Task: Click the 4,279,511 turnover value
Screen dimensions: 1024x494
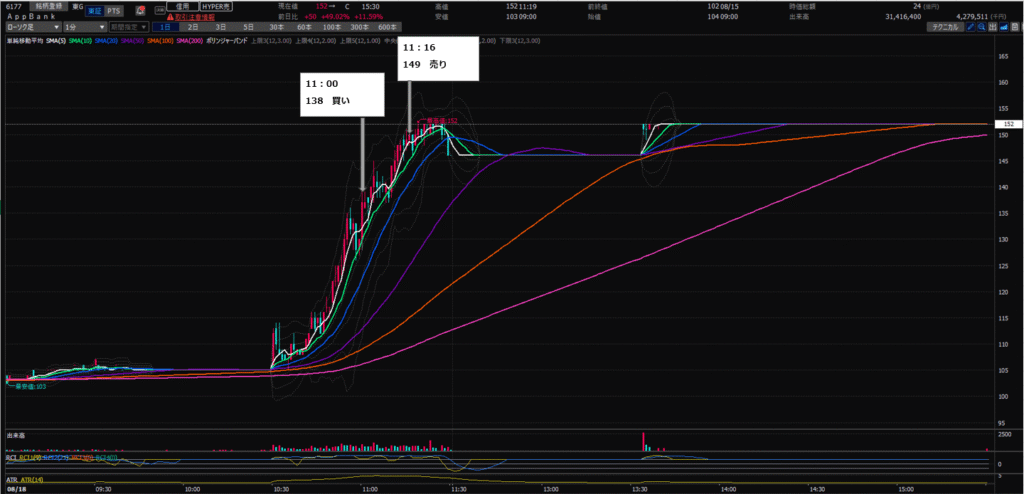Action: [974, 17]
